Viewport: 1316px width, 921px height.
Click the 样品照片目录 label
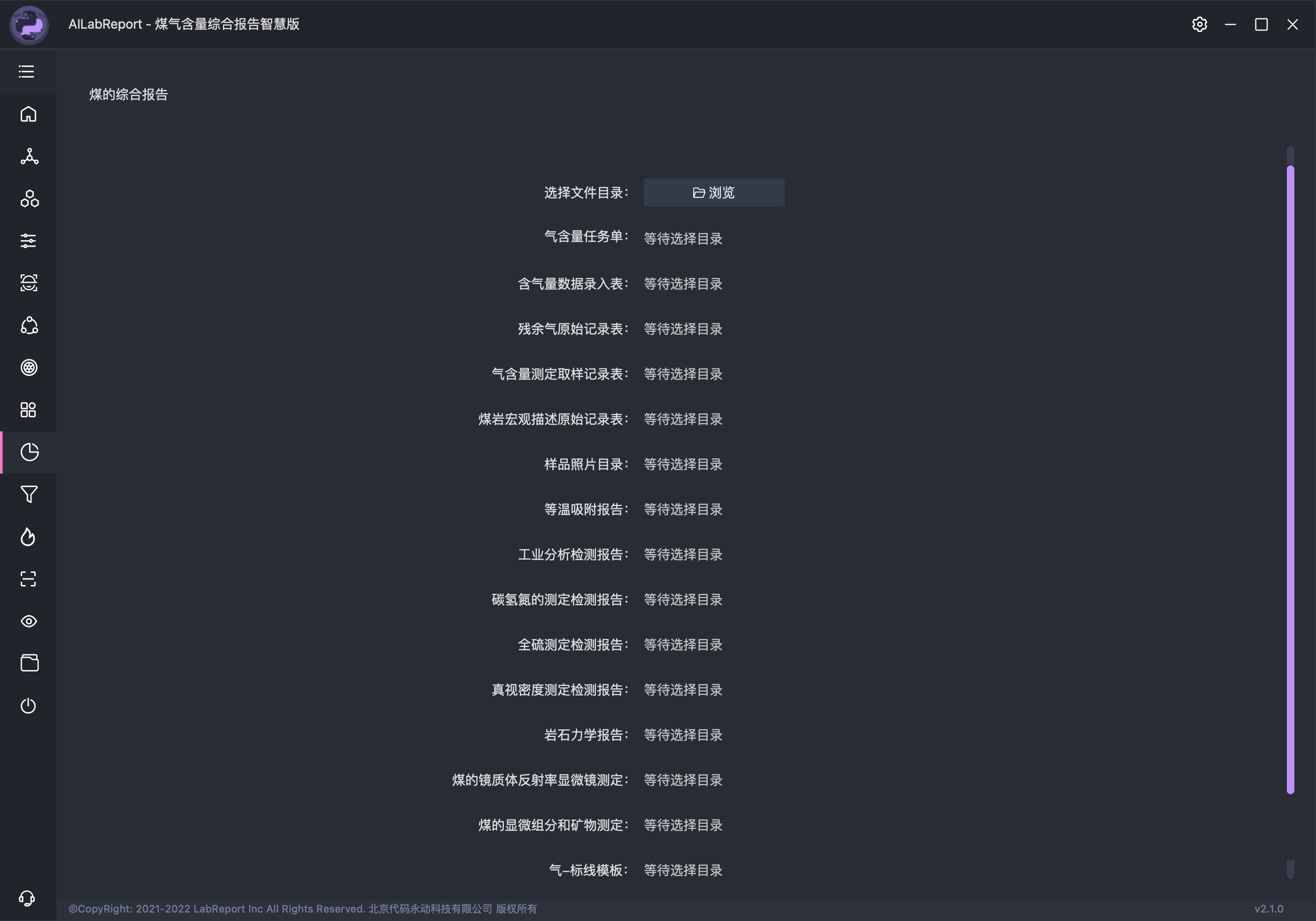[x=586, y=464]
